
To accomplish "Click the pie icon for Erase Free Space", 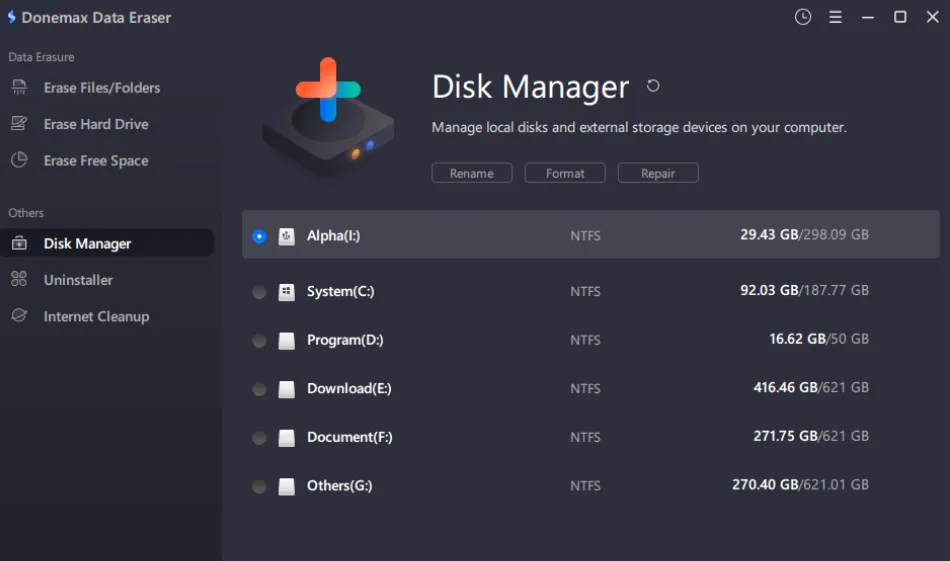I will (19, 160).
